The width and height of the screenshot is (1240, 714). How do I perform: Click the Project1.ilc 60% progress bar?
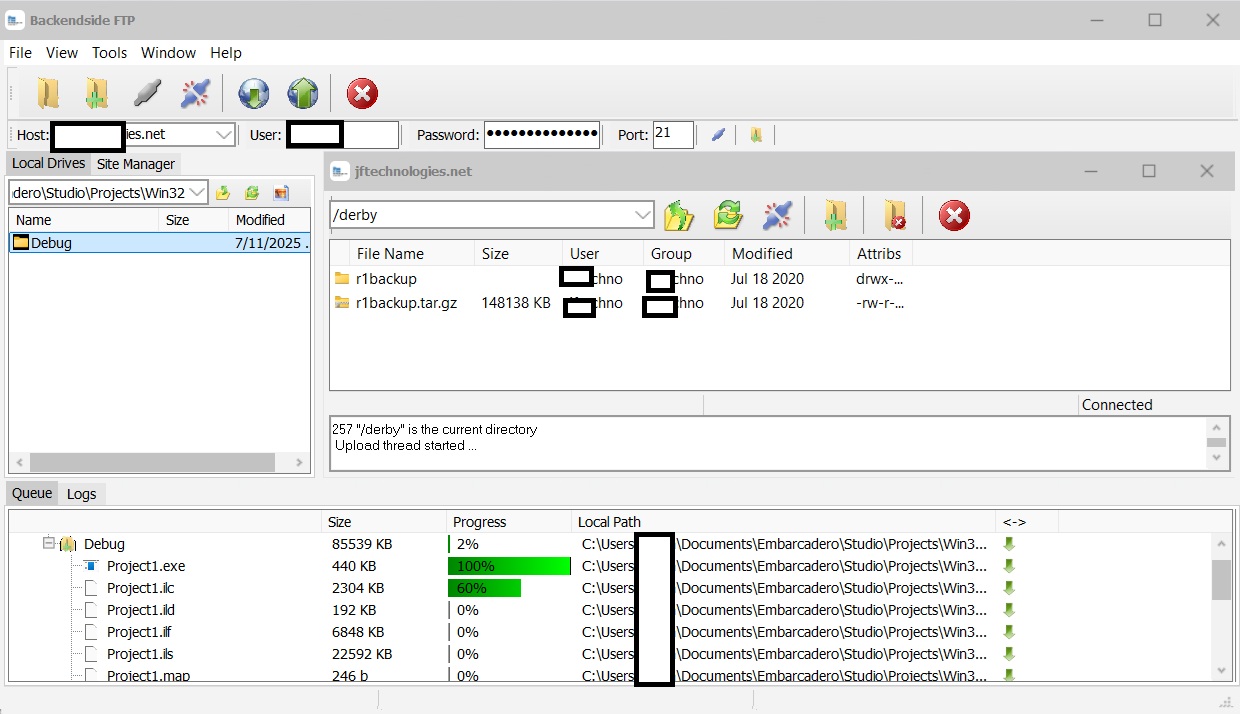point(484,588)
